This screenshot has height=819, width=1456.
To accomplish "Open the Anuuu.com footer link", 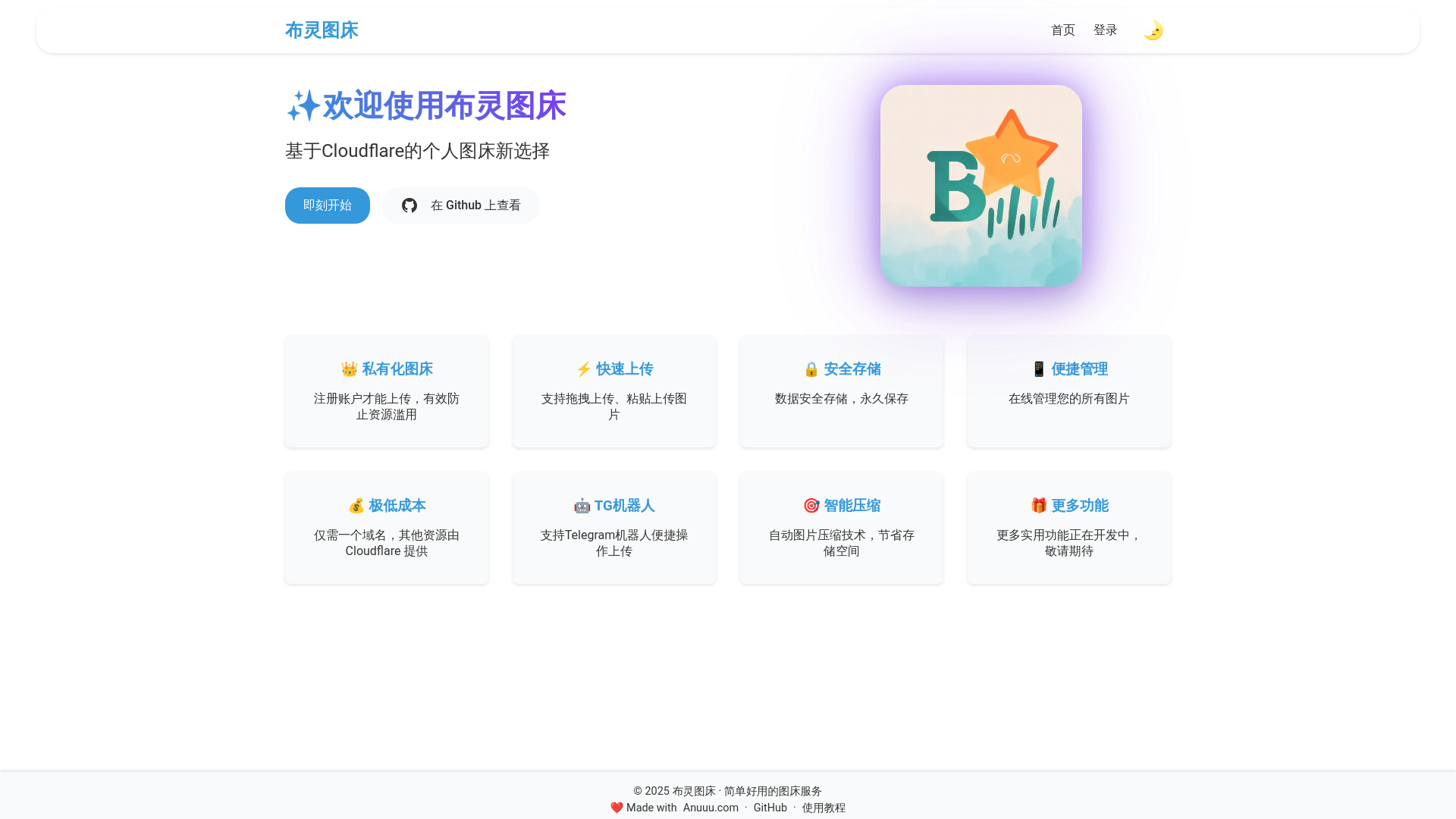I will (x=711, y=808).
